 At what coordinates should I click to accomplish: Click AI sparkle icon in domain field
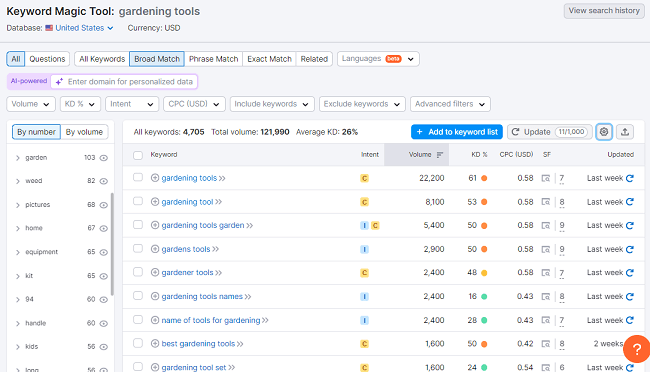coord(60,82)
